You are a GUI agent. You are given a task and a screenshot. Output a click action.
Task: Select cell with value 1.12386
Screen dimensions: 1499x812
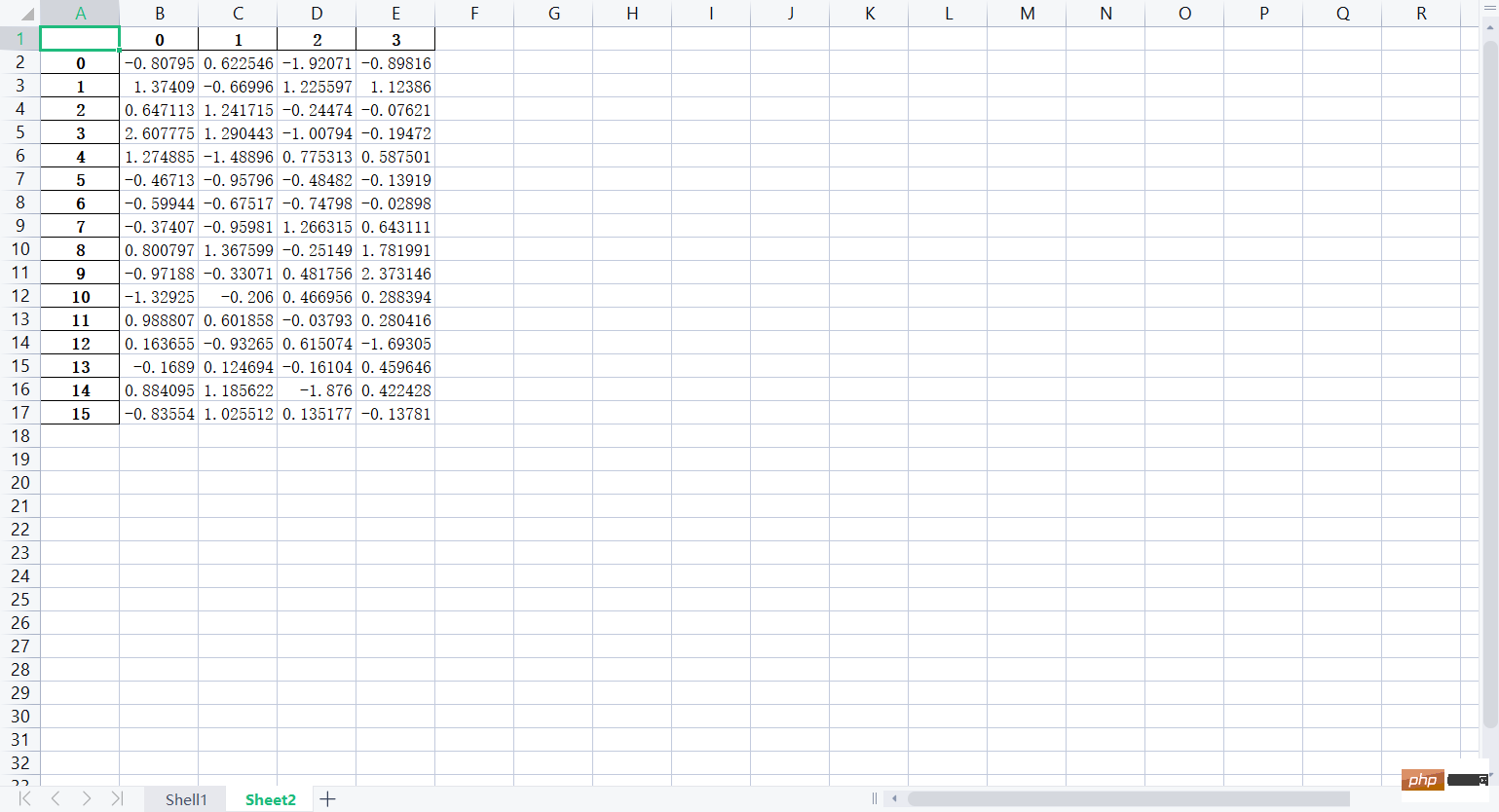click(x=396, y=87)
